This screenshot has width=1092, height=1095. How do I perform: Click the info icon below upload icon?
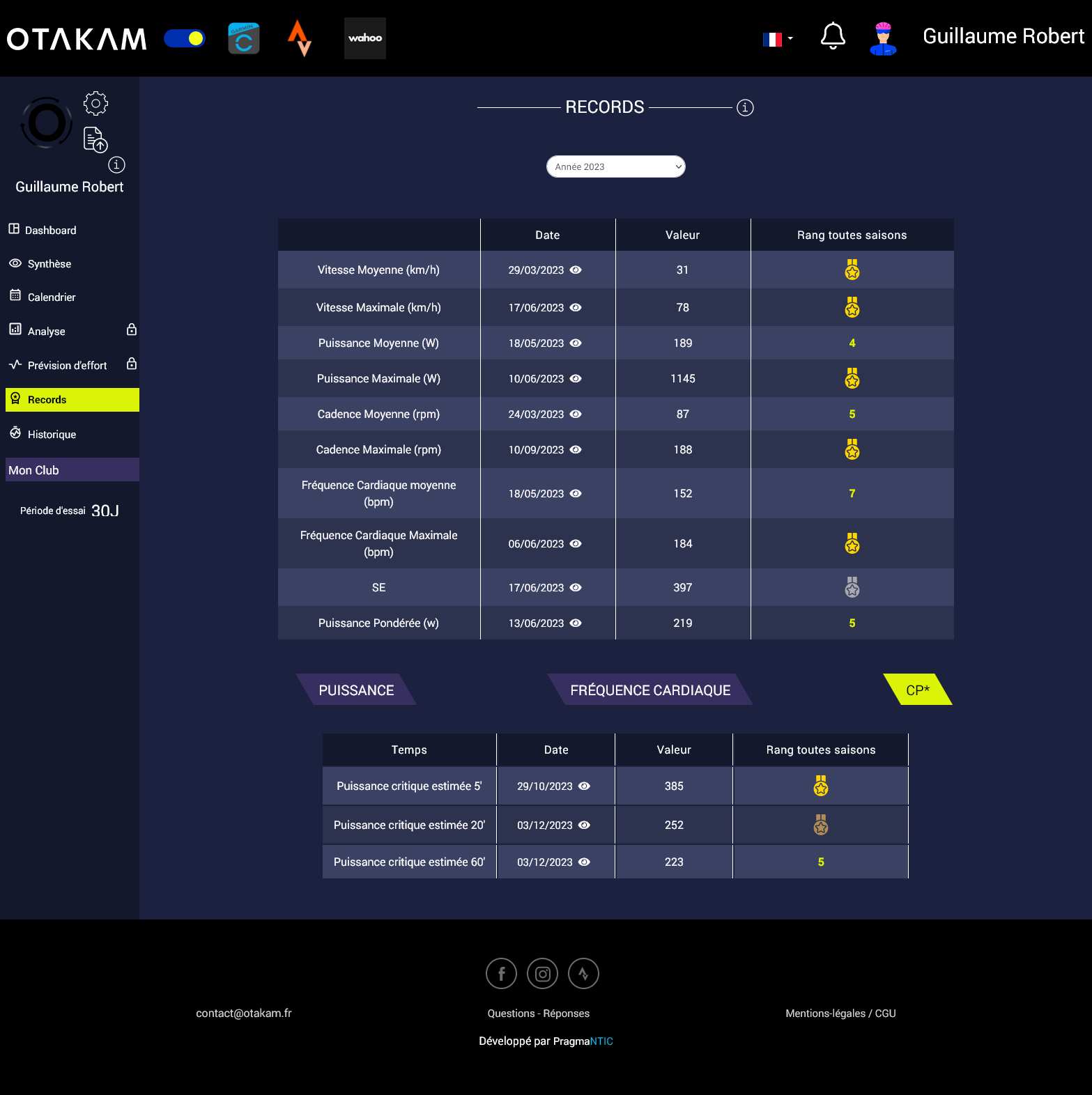pos(116,164)
